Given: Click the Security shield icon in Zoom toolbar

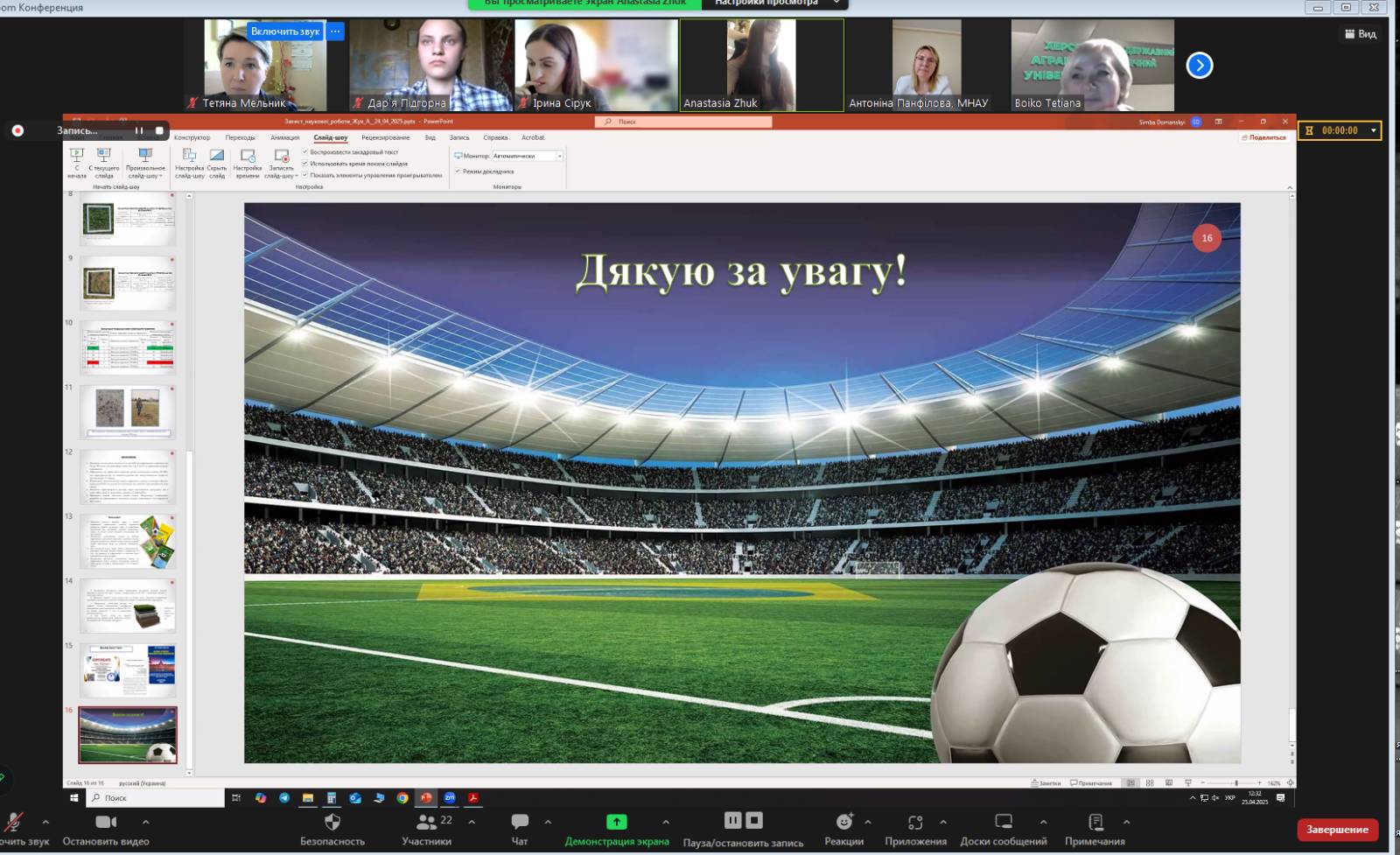Looking at the screenshot, I should tap(332, 822).
